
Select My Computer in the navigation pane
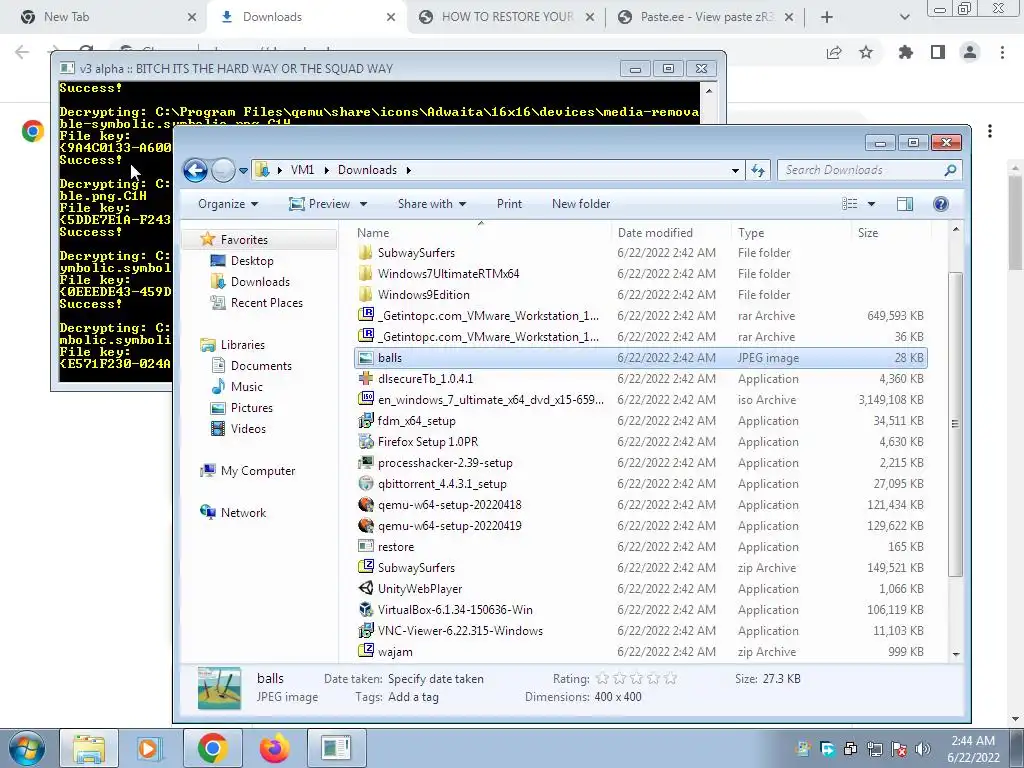(257, 471)
